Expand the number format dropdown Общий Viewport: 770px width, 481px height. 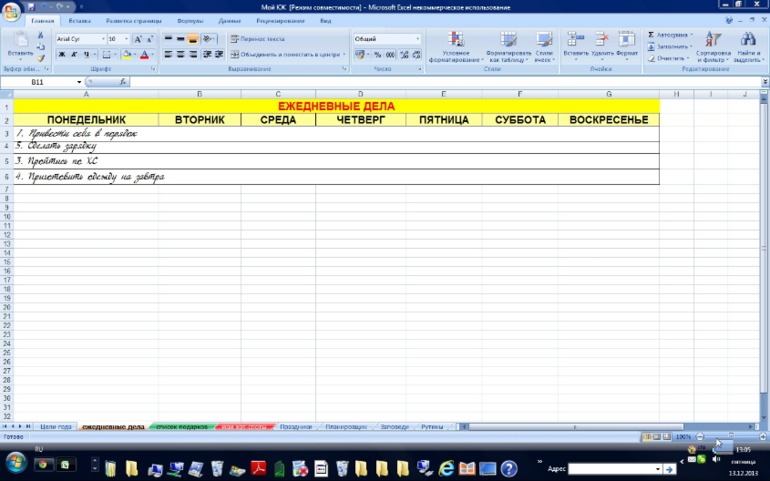pyautogui.click(x=387, y=39)
